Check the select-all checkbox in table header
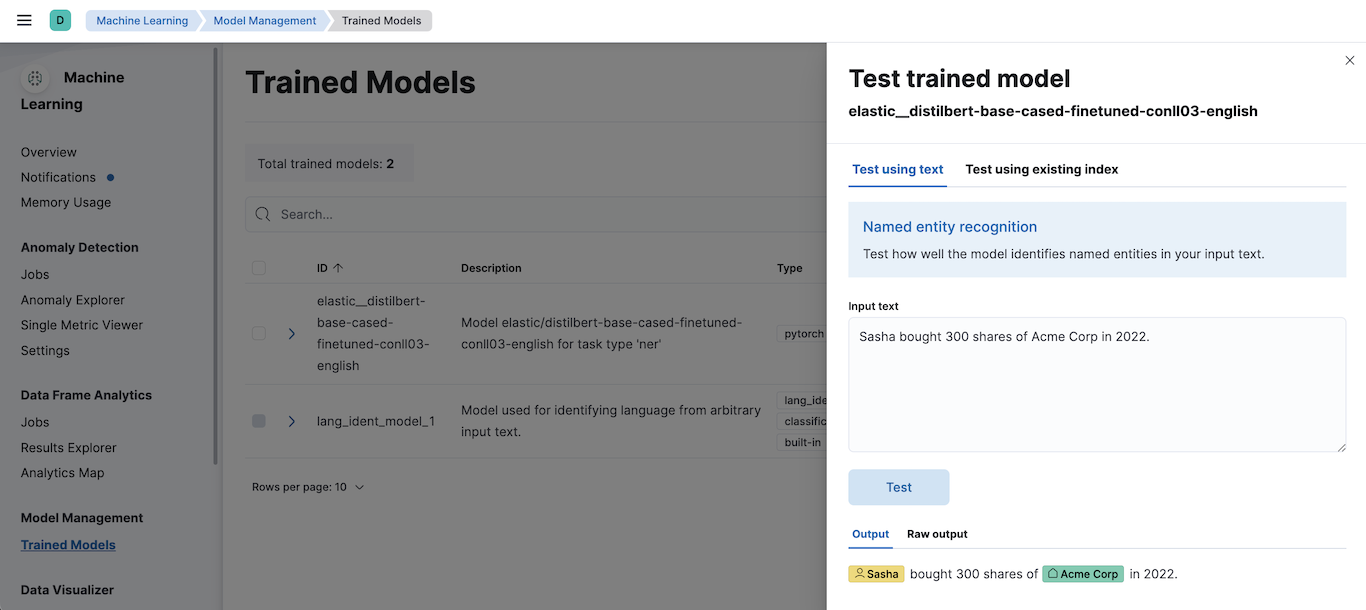The width and height of the screenshot is (1366, 610). tap(258, 267)
